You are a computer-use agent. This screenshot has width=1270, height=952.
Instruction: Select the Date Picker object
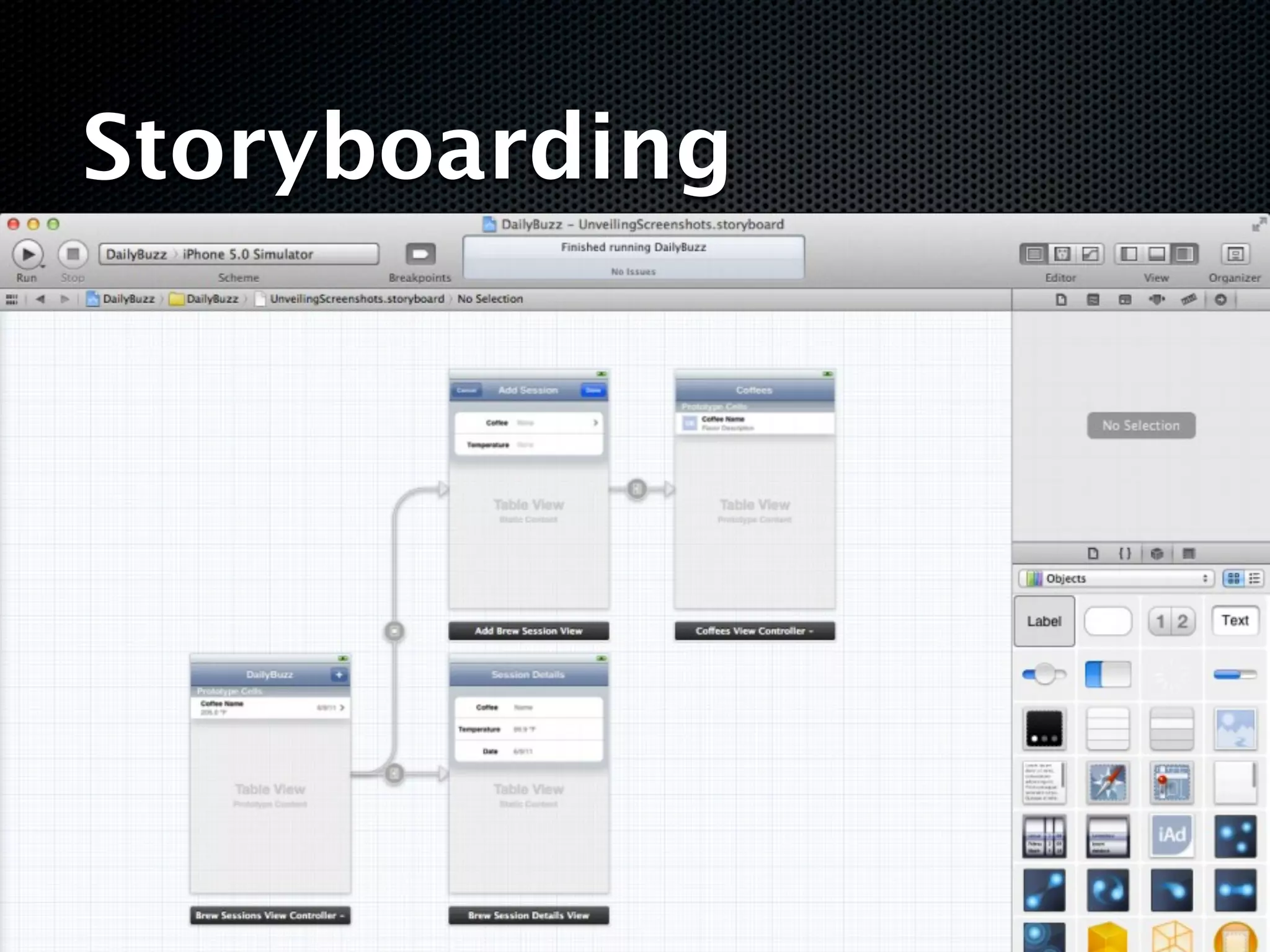click(1044, 836)
